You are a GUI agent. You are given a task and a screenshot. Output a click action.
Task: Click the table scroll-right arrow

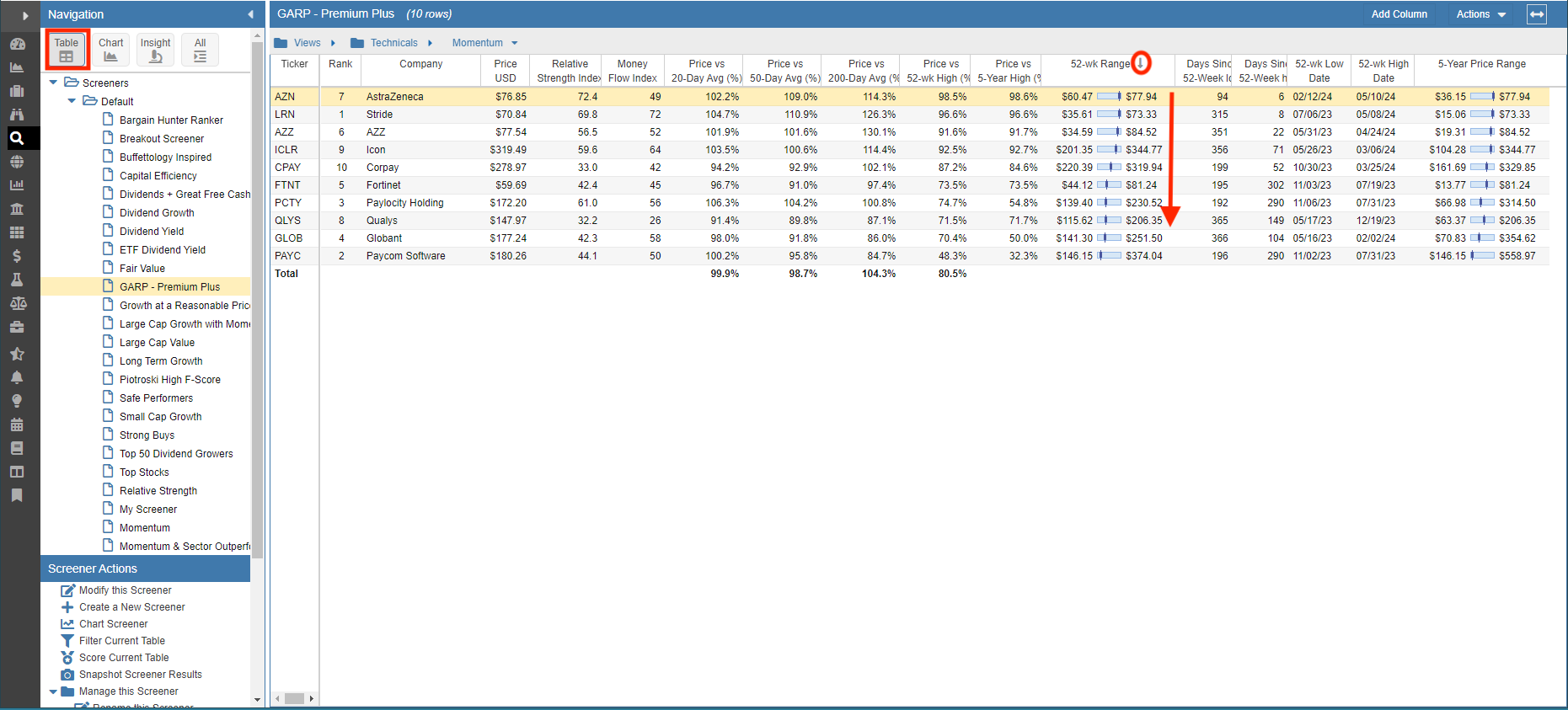[x=312, y=698]
